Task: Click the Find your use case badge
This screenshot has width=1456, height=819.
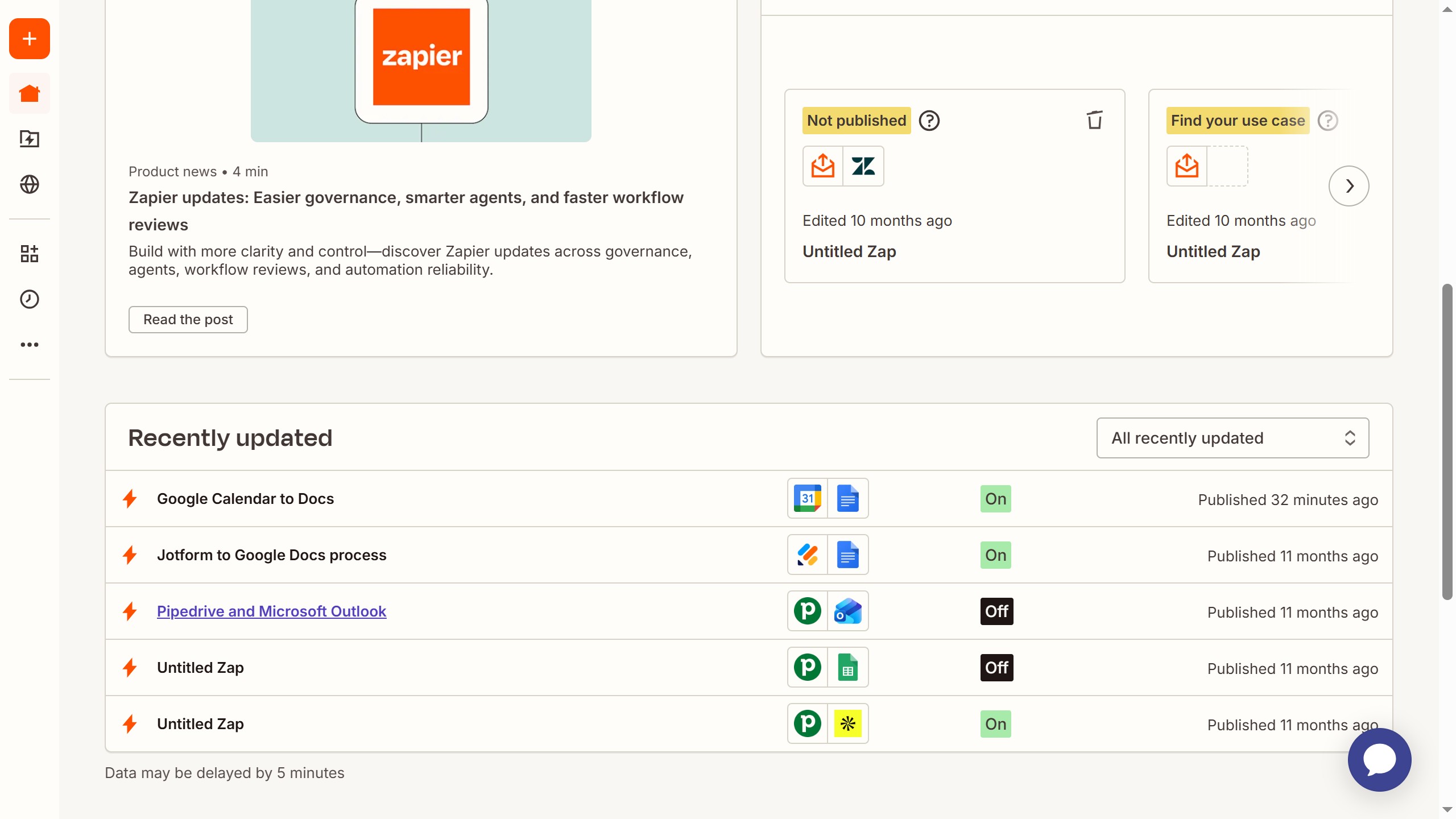Action: point(1238,121)
